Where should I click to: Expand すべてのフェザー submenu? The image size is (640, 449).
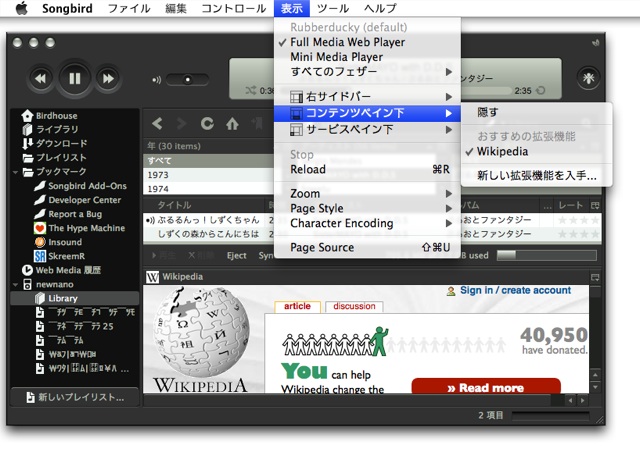(367, 72)
